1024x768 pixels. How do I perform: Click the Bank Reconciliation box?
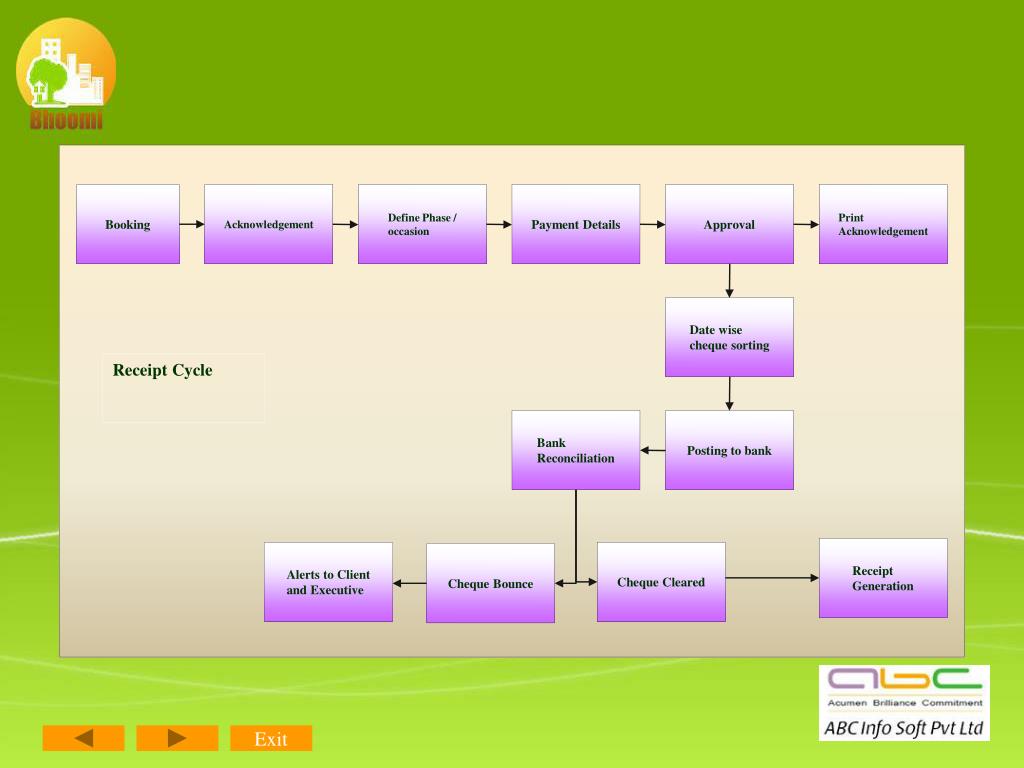pyautogui.click(x=576, y=450)
